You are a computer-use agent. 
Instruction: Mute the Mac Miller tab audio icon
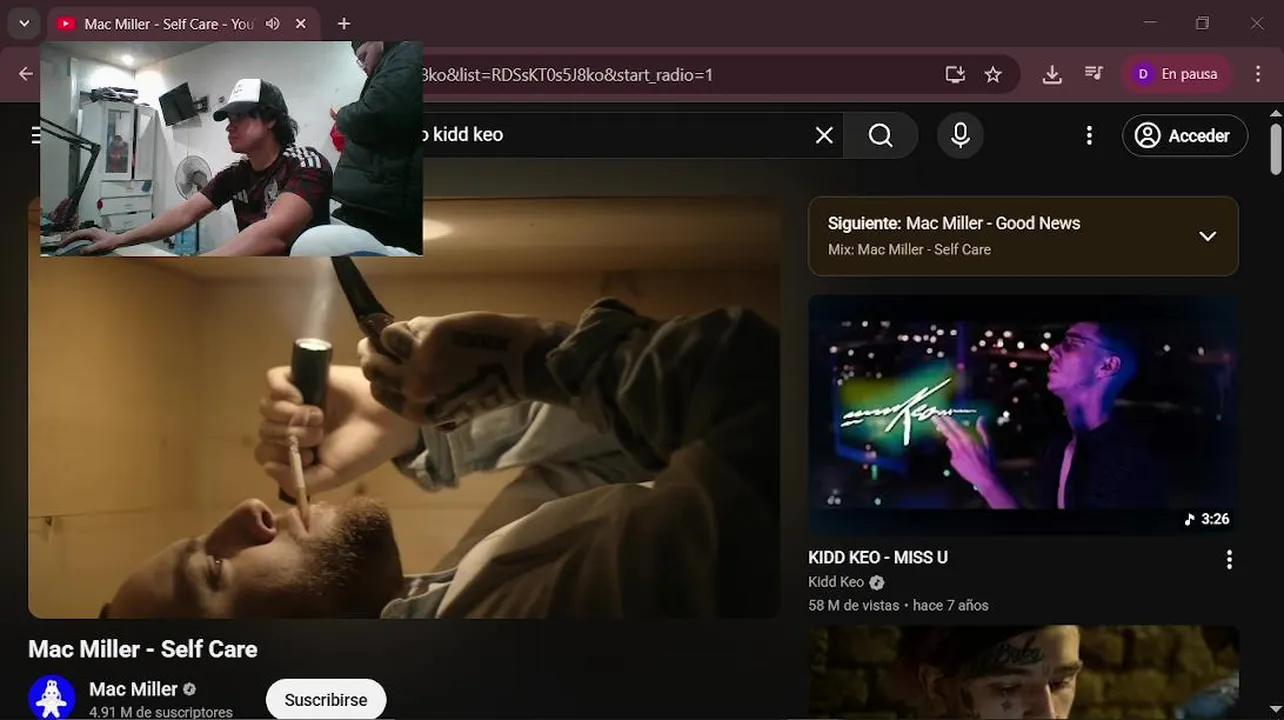coord(273,24)
